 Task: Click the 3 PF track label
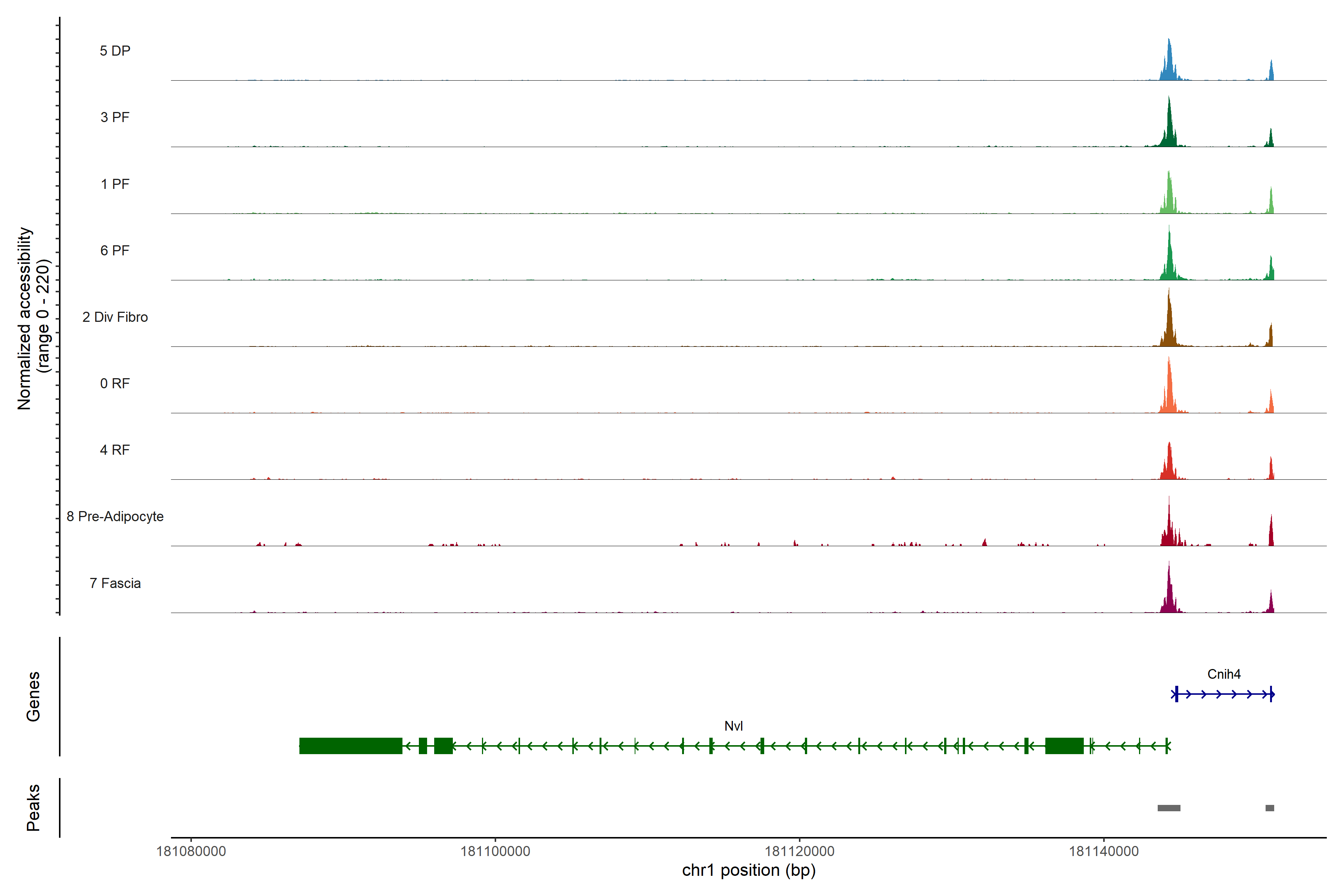pyautogui.click(x=115, y=117)
